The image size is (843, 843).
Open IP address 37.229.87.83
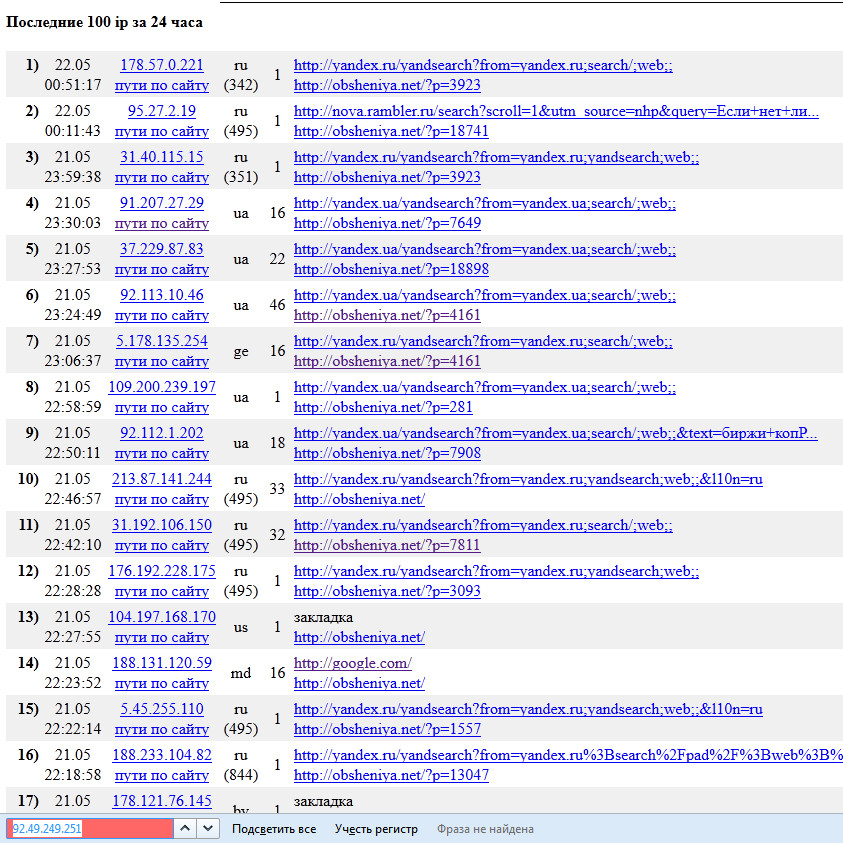pyautogui.click(x=162, y=249)
